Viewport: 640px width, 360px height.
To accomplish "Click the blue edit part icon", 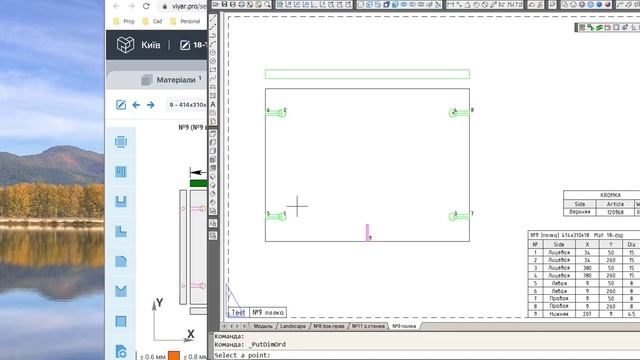I will coord(121,105).
